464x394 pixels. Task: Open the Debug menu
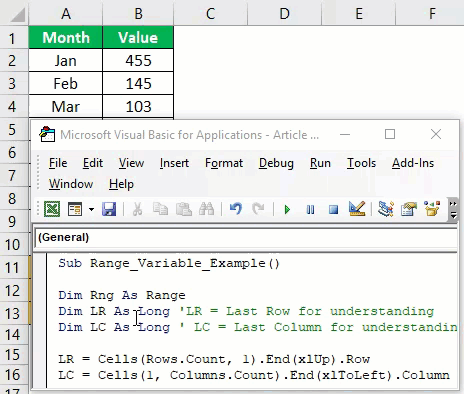pyautogui.click(x=276, y=163)
